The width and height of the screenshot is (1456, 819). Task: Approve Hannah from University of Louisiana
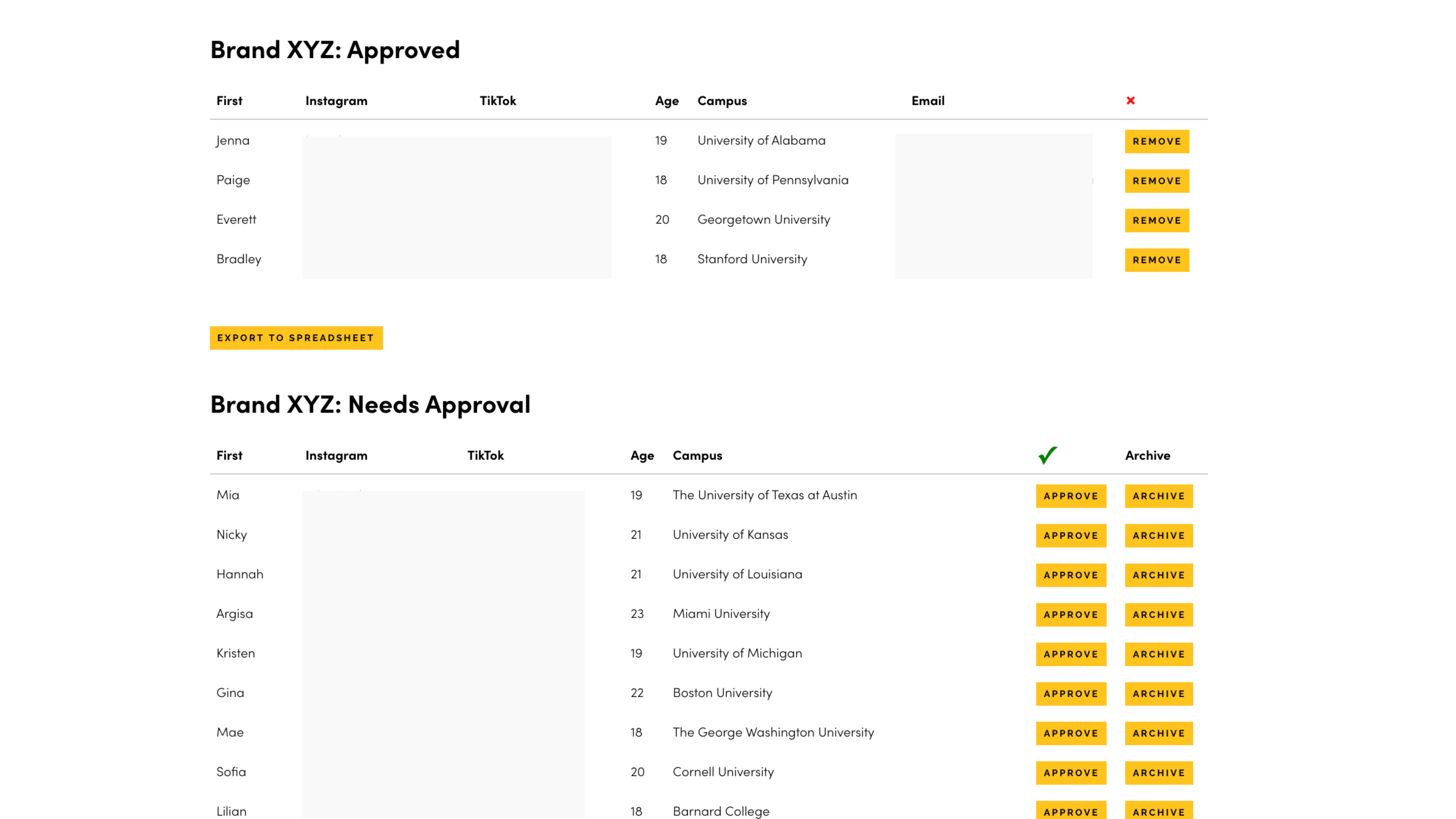point(1071,575)
